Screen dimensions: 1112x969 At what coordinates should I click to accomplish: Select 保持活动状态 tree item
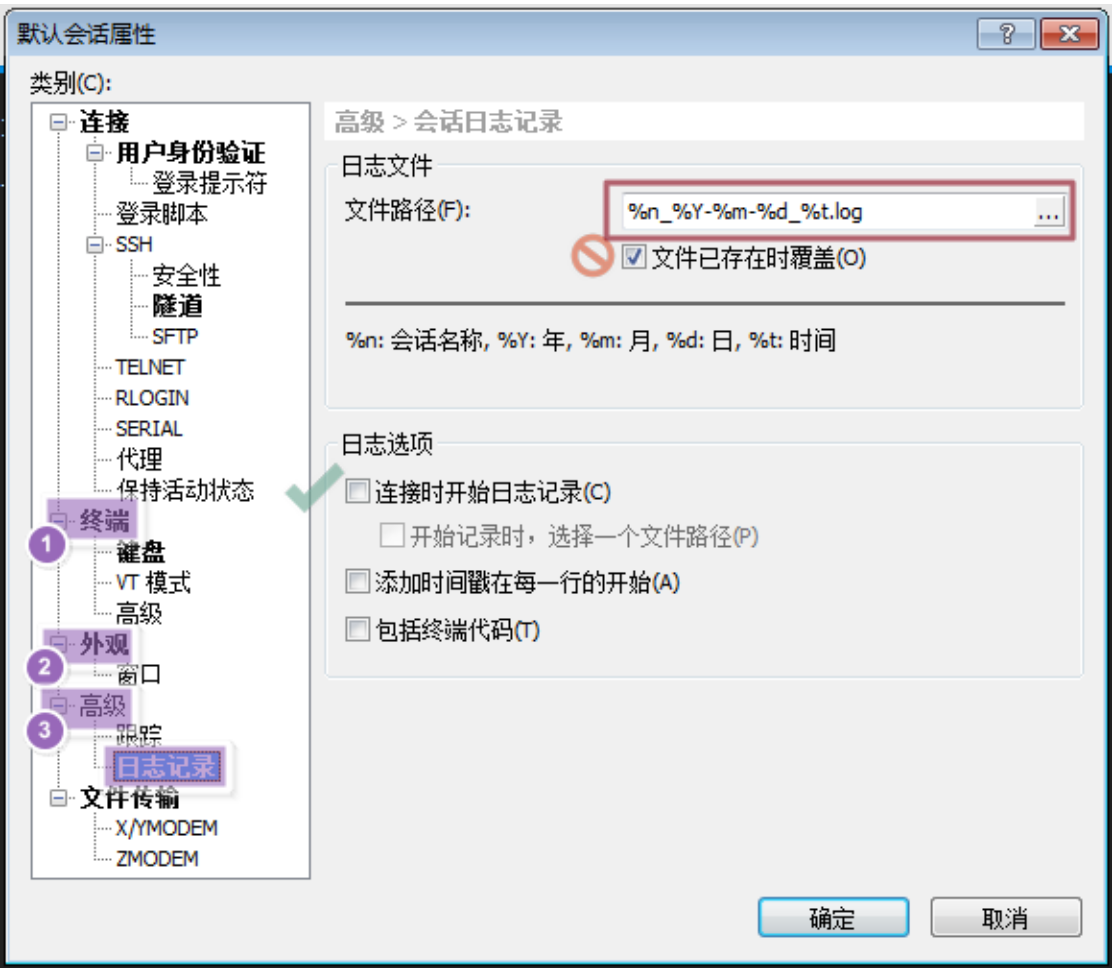(184, 490)
